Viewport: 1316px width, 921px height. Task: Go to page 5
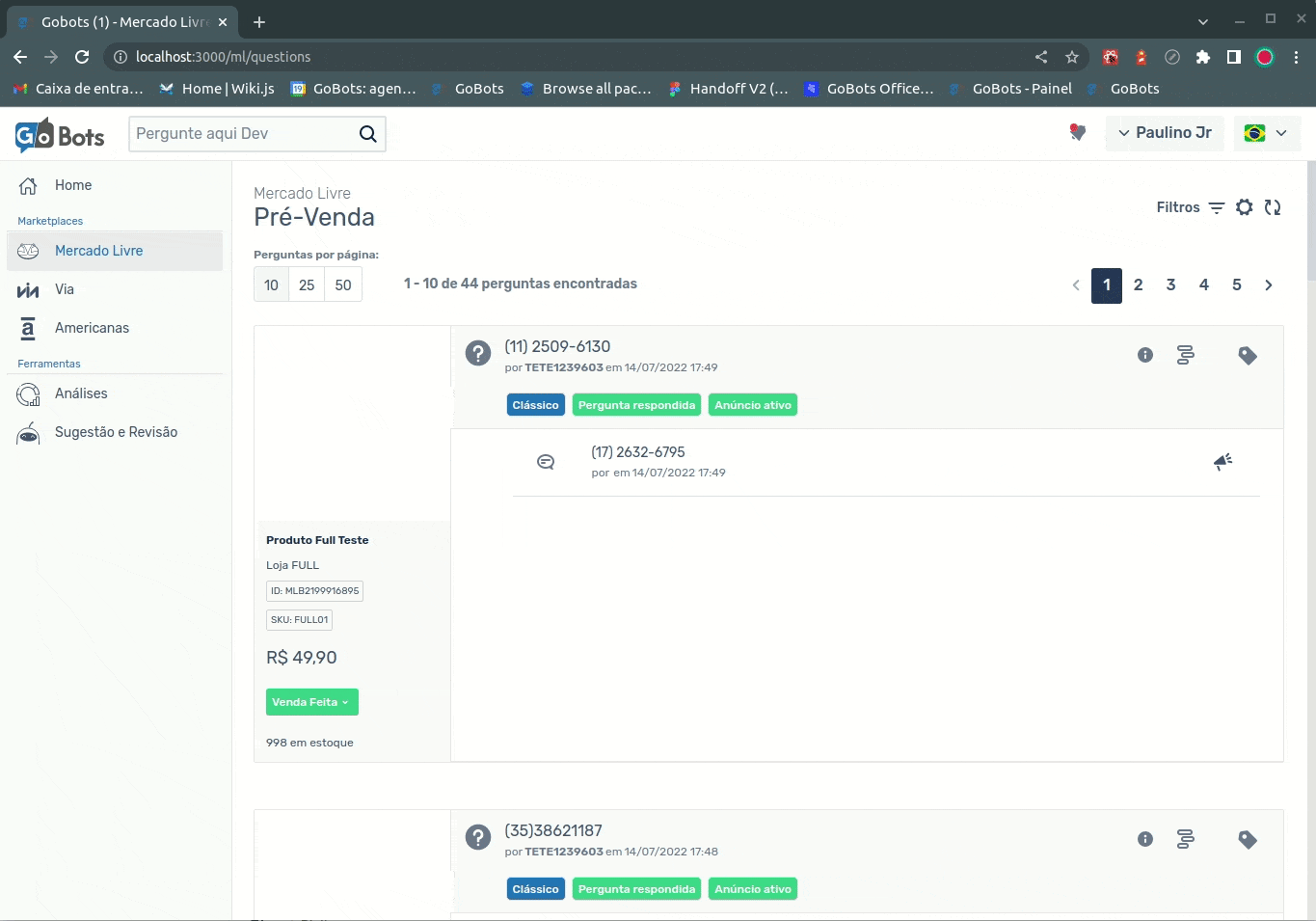(x=1237, y=284)
